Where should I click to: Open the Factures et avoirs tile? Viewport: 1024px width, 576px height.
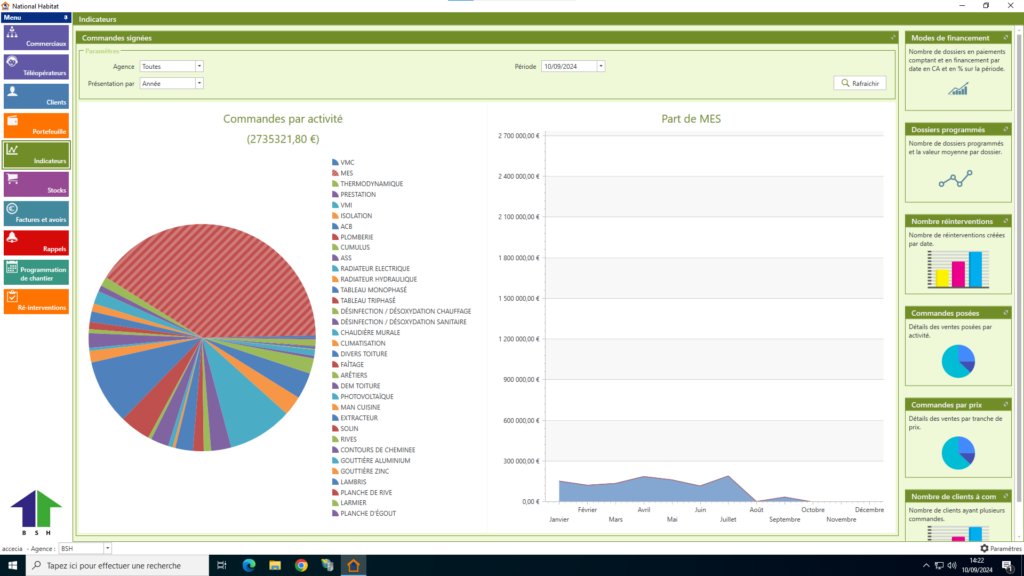coord(36,214)
